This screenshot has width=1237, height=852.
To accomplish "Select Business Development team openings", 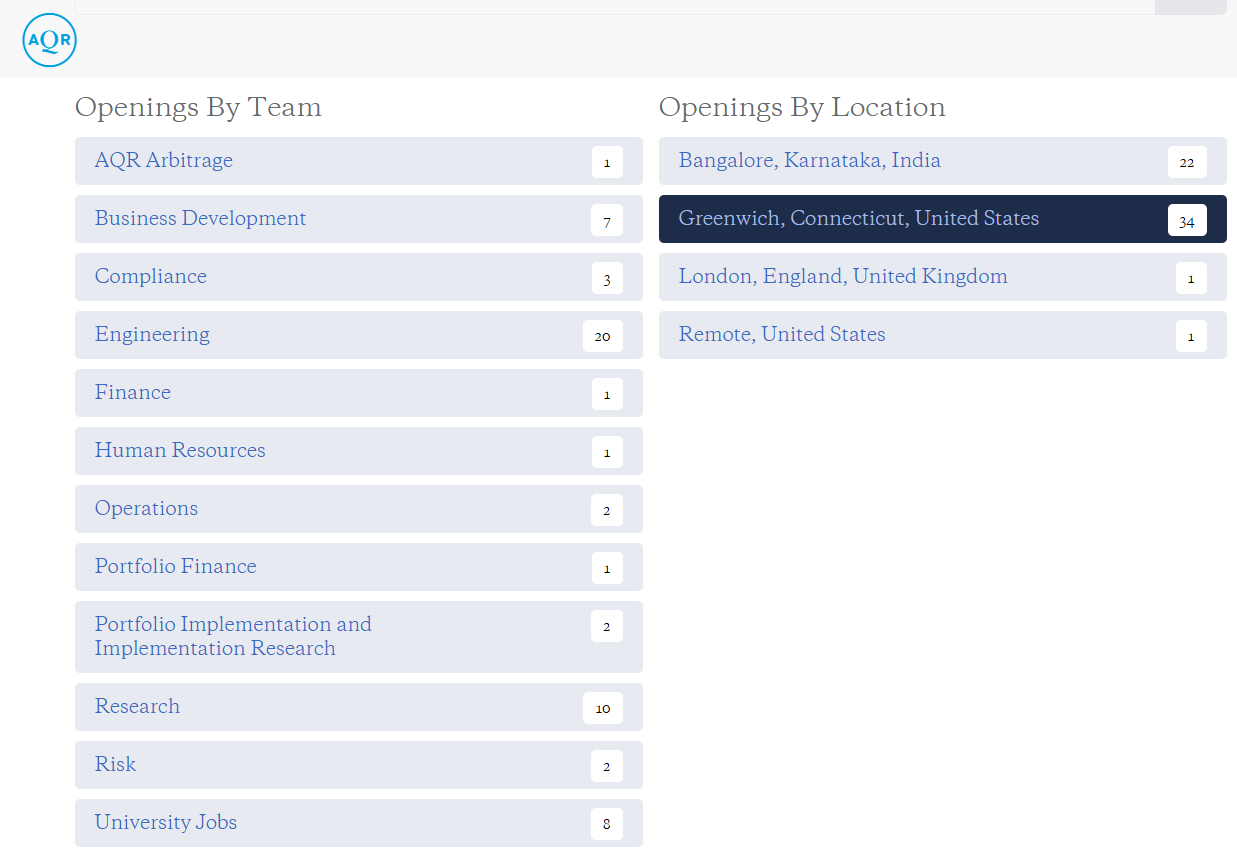I will point(200,219).
